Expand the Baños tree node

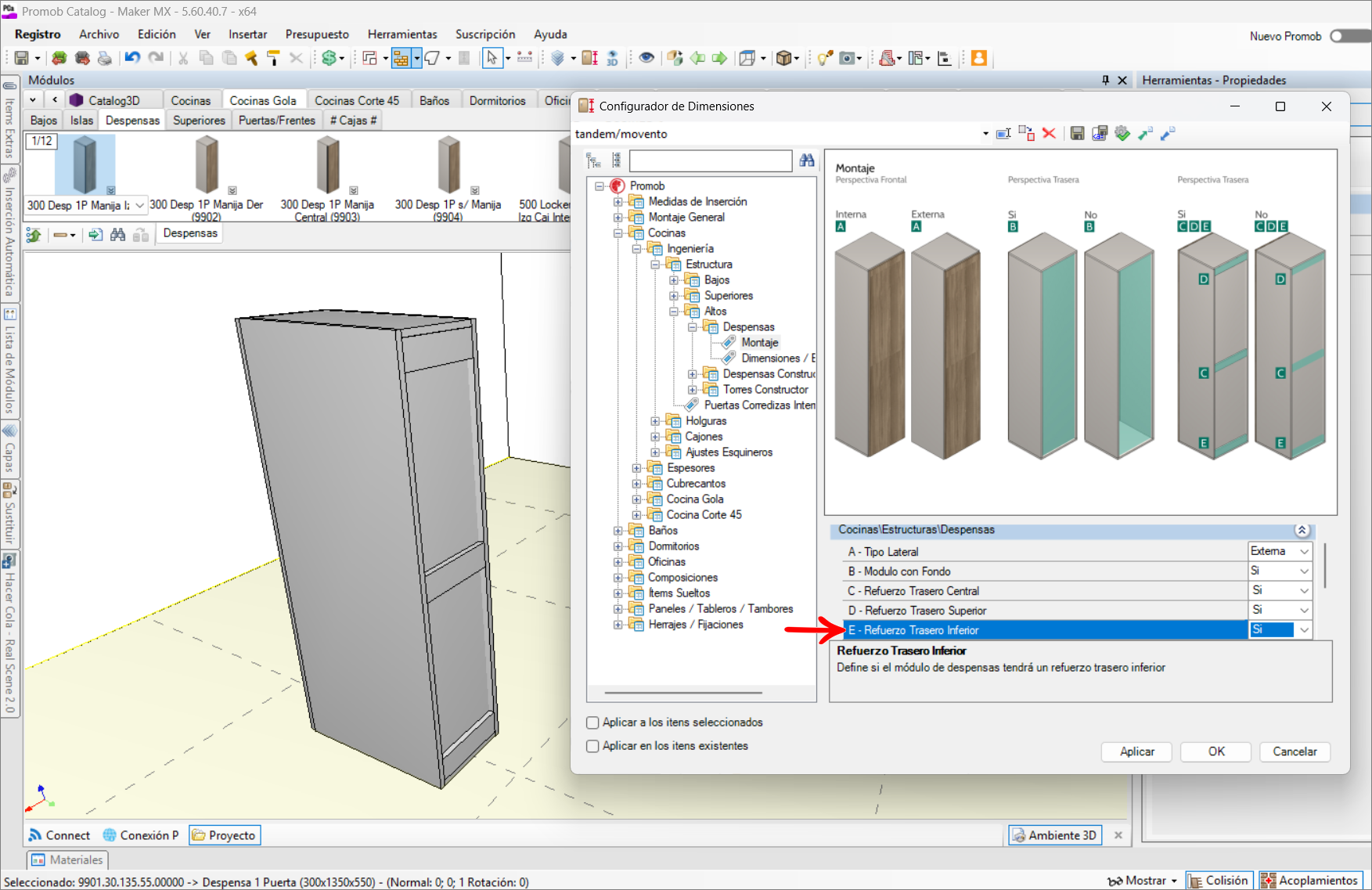[618, 531]
